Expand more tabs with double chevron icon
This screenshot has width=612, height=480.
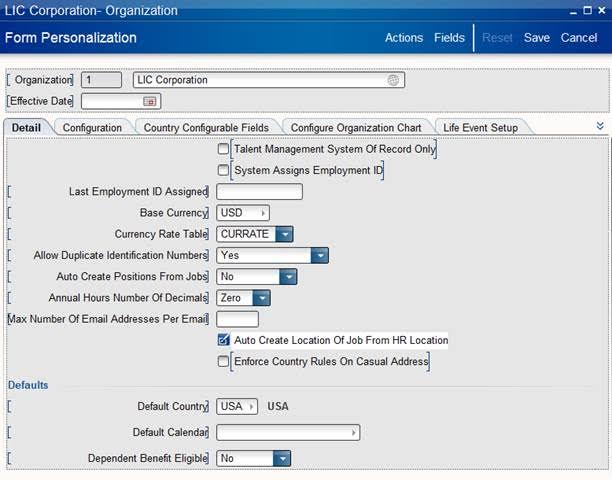click(x=600, y=126)
